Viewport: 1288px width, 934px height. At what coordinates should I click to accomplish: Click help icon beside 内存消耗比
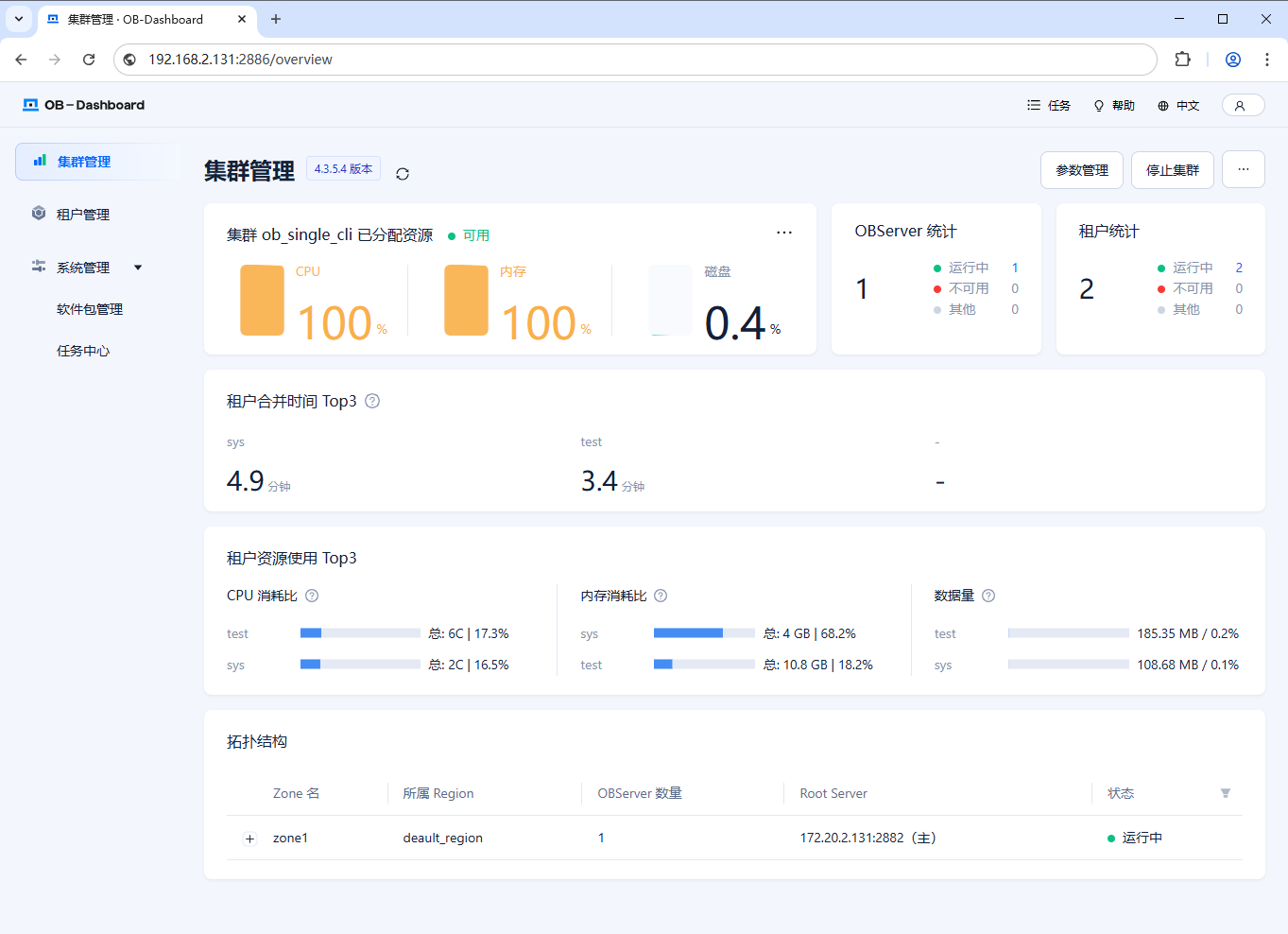(661, 596)
